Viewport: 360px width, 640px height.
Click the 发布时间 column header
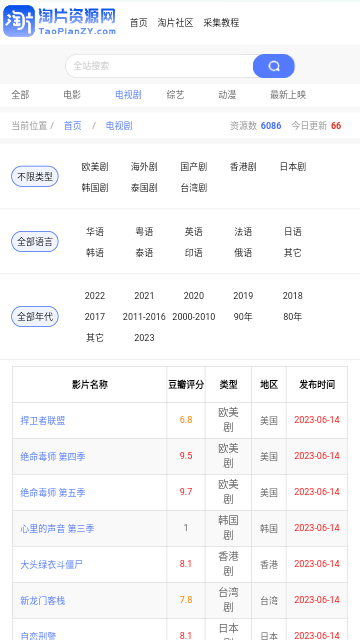[x=317, y=384]
